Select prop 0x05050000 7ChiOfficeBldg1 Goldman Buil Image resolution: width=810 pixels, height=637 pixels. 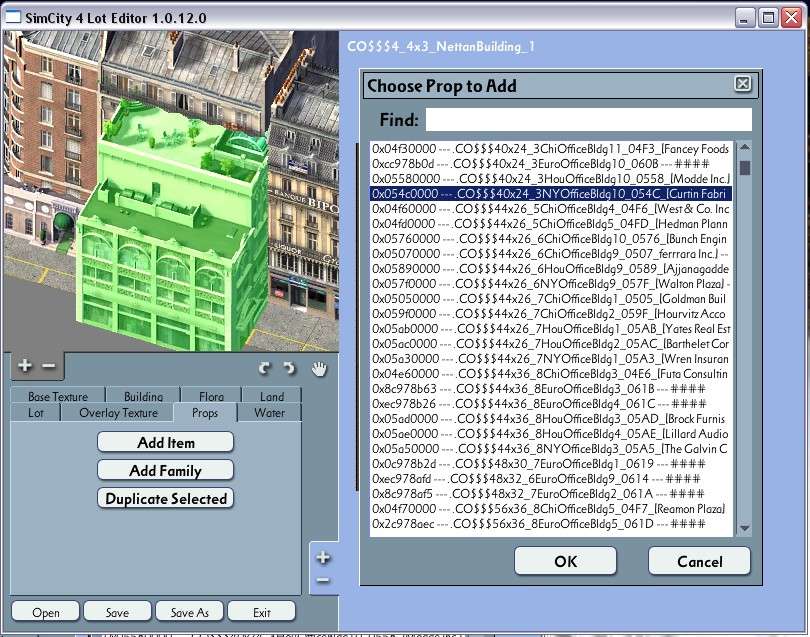(x=551, y=299)
